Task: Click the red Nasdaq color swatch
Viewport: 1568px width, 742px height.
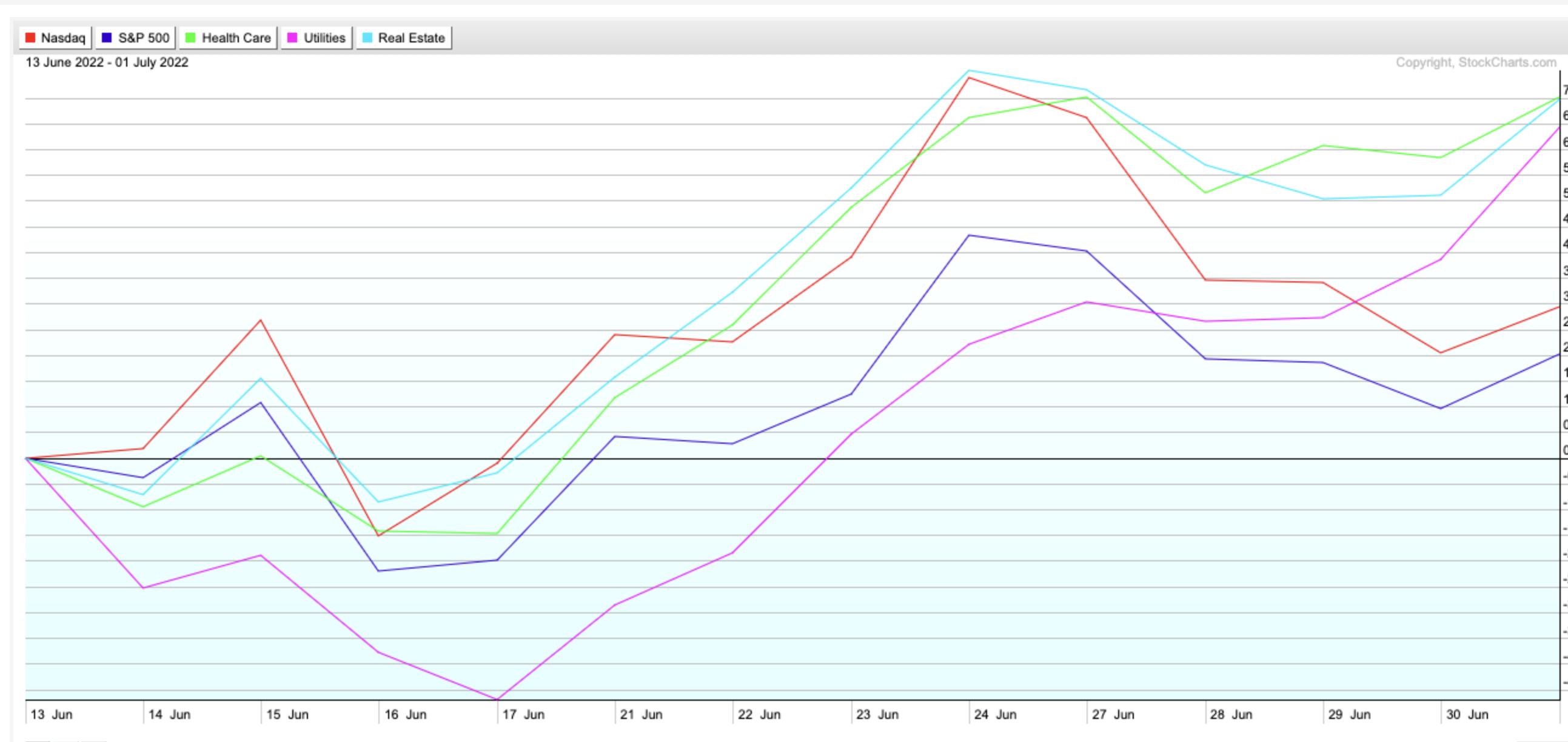Action: 30,38
